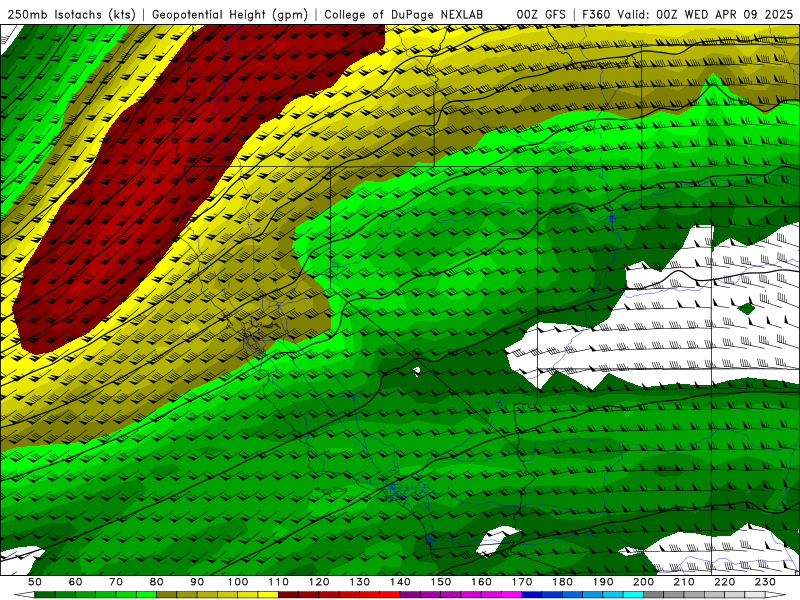The width and height of the screenshot is (800, 600).
Task: Click the 120 label on the color scale
Action: (319, 582)
